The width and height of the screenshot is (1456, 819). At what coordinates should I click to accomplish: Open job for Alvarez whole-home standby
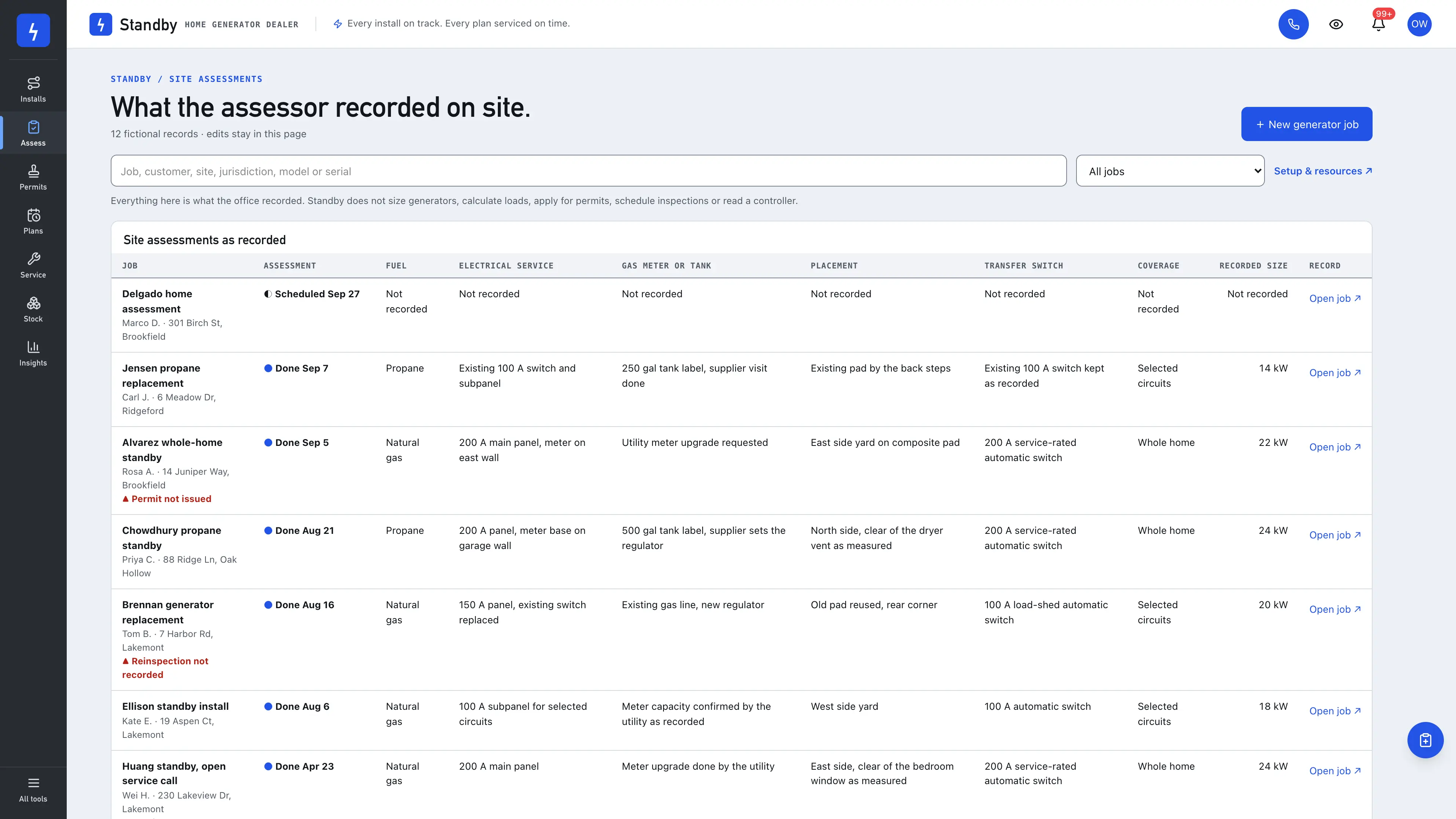pyautogui.click(x=1335, y=447)
